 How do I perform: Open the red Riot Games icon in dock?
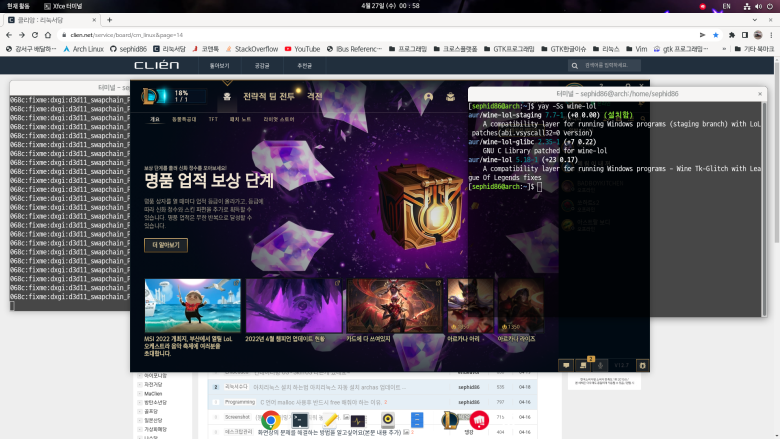[x=479, y=421]
